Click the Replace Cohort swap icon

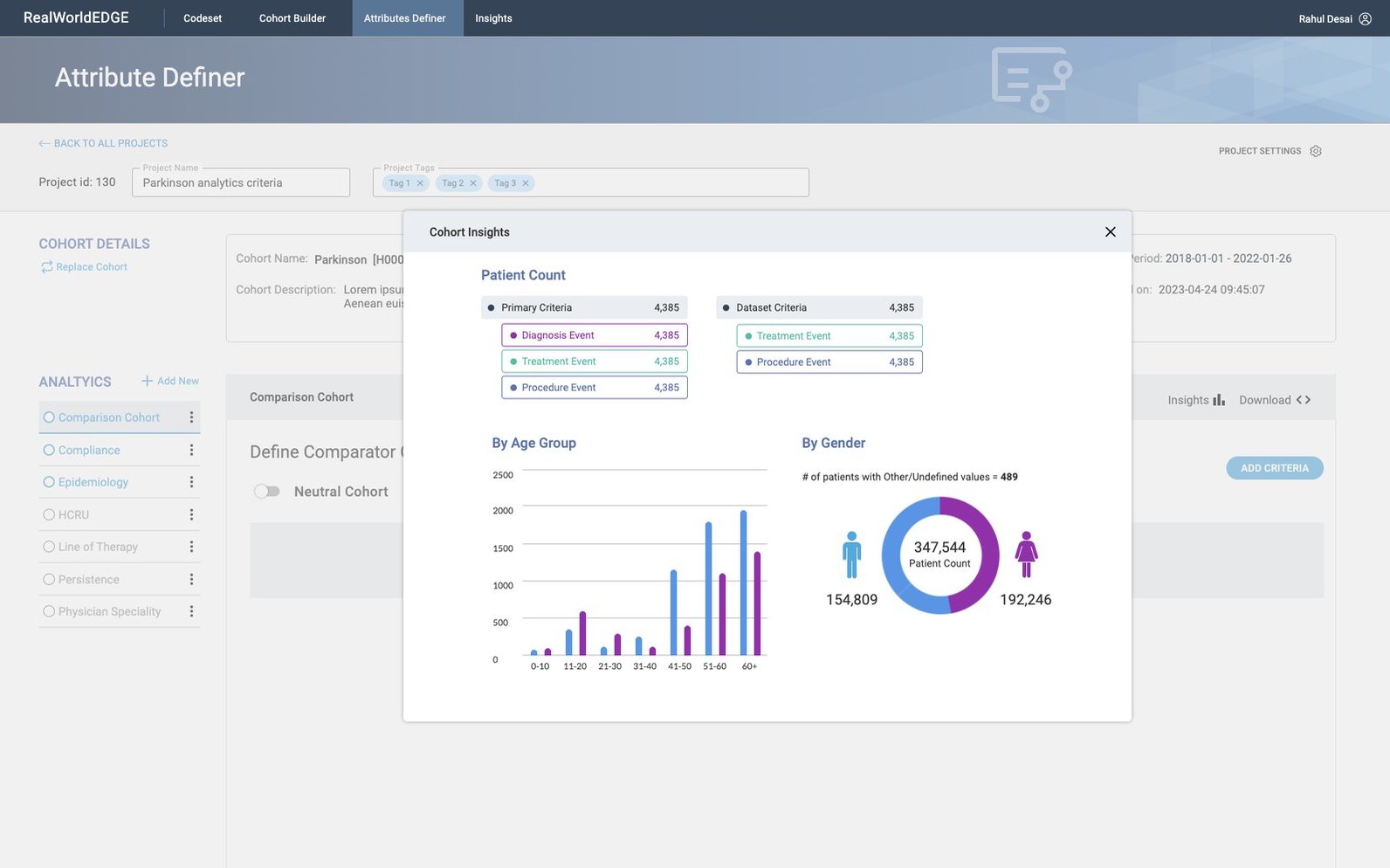pos(47,267)
